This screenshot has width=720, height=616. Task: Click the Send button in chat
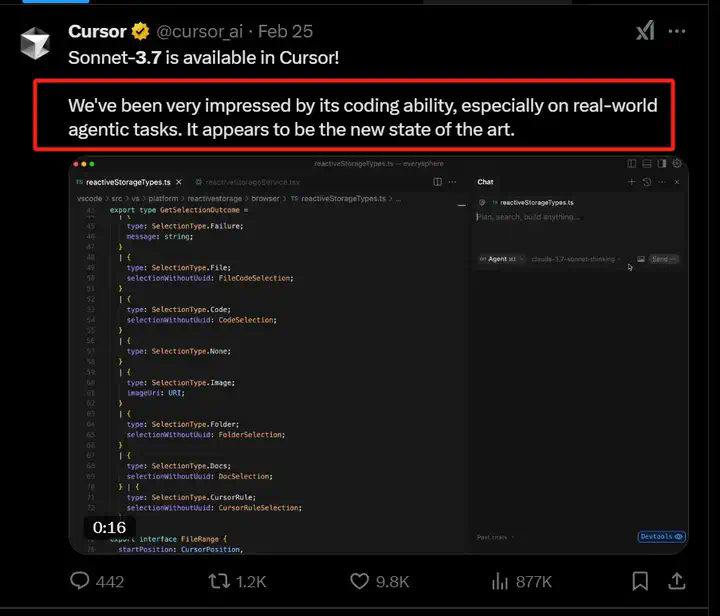pos(664,259)
